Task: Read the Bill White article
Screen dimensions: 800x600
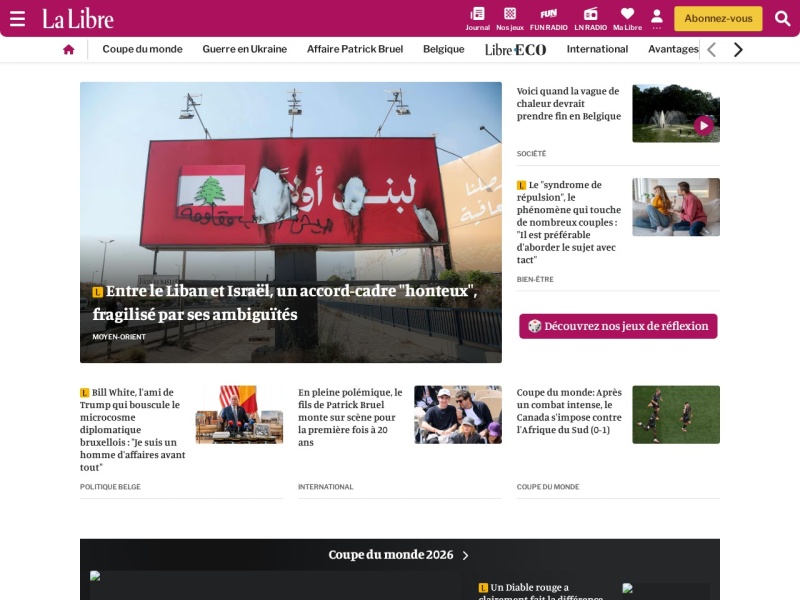Action: coord(133,430)
